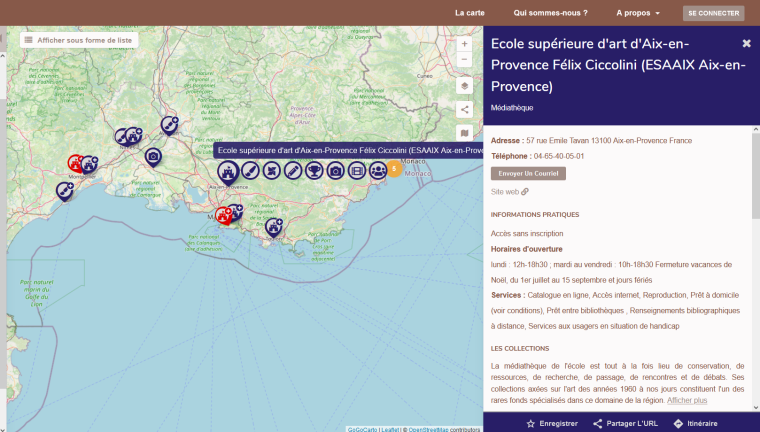Expand the A propos dropdown

coord(638,13)
